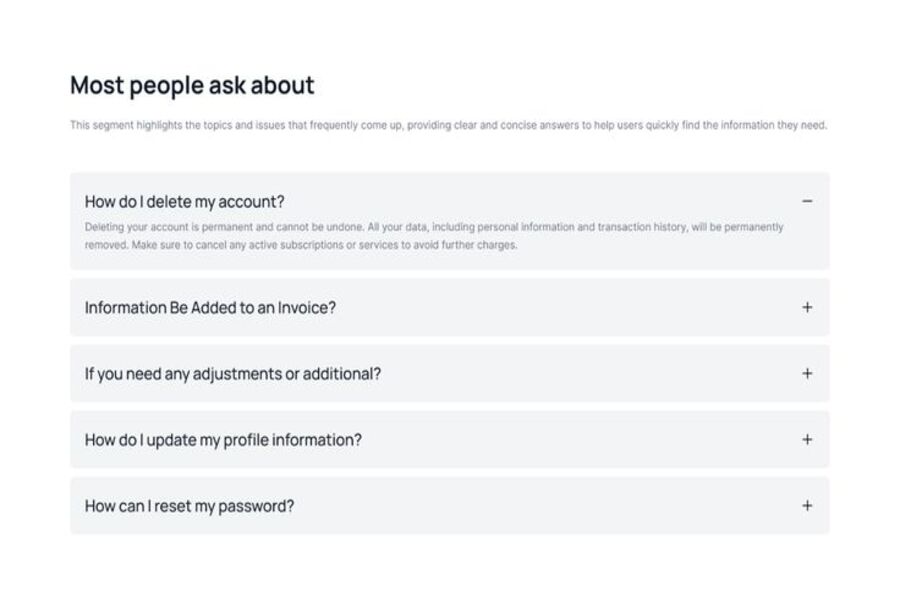Click plus icon beside the Invoice question
Viewport: 900px width, 600px height.
807,307
